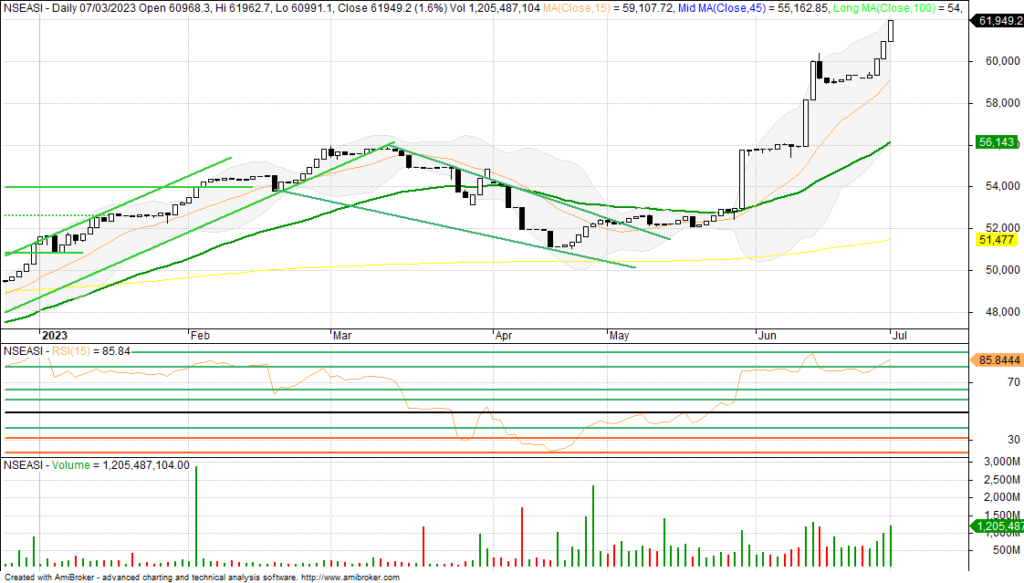Click the yellow 51,477 long MA label
This screenshot has height=583, width=1024.
click(996, 240)
